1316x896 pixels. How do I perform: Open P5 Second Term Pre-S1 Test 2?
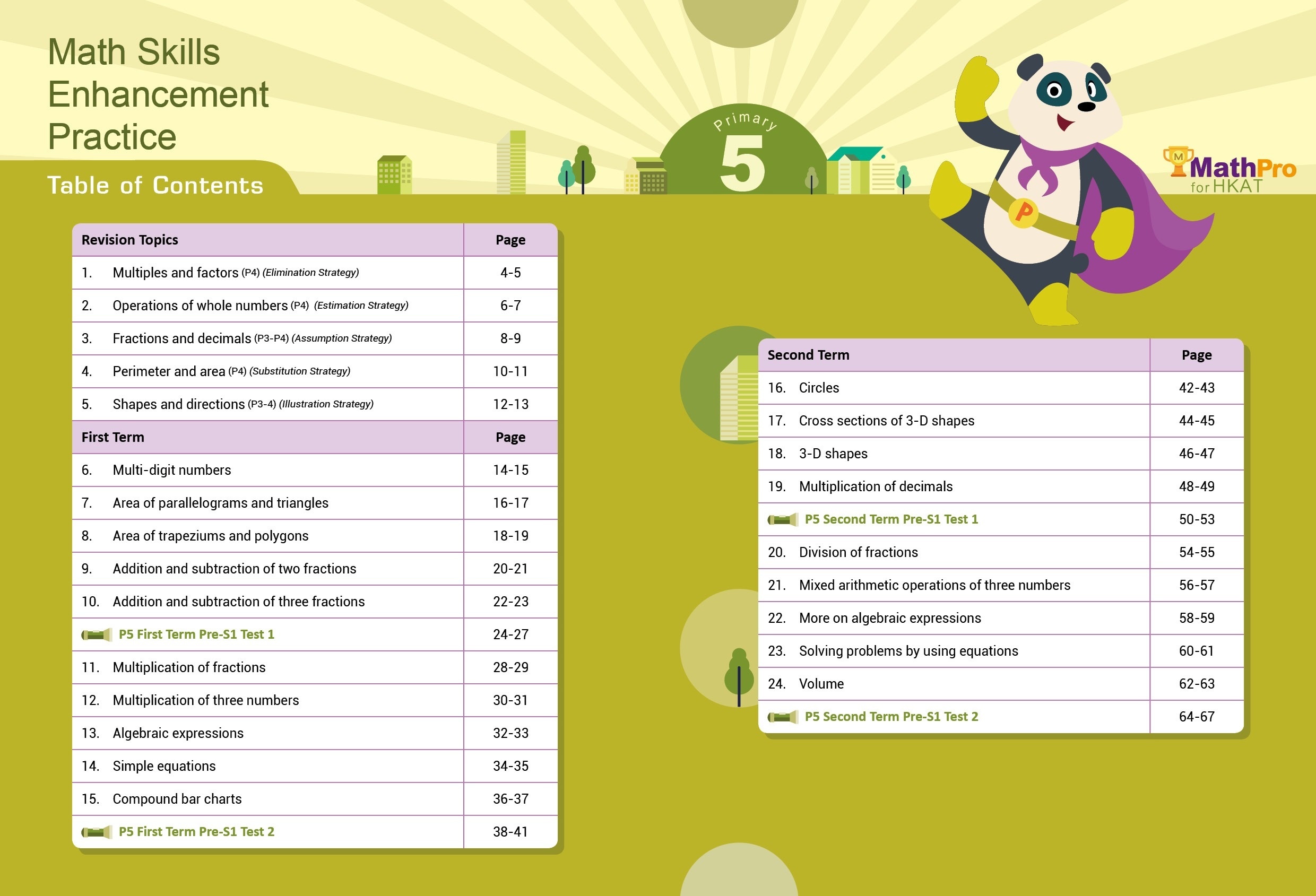[x=891, y=717]
